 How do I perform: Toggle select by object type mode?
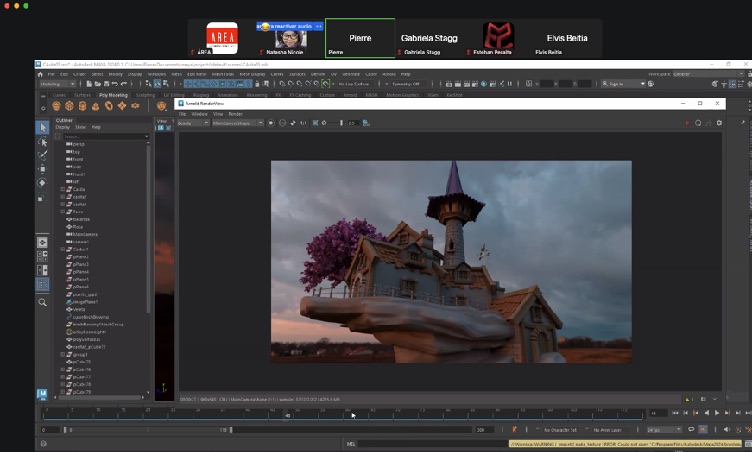pos(157,84)
